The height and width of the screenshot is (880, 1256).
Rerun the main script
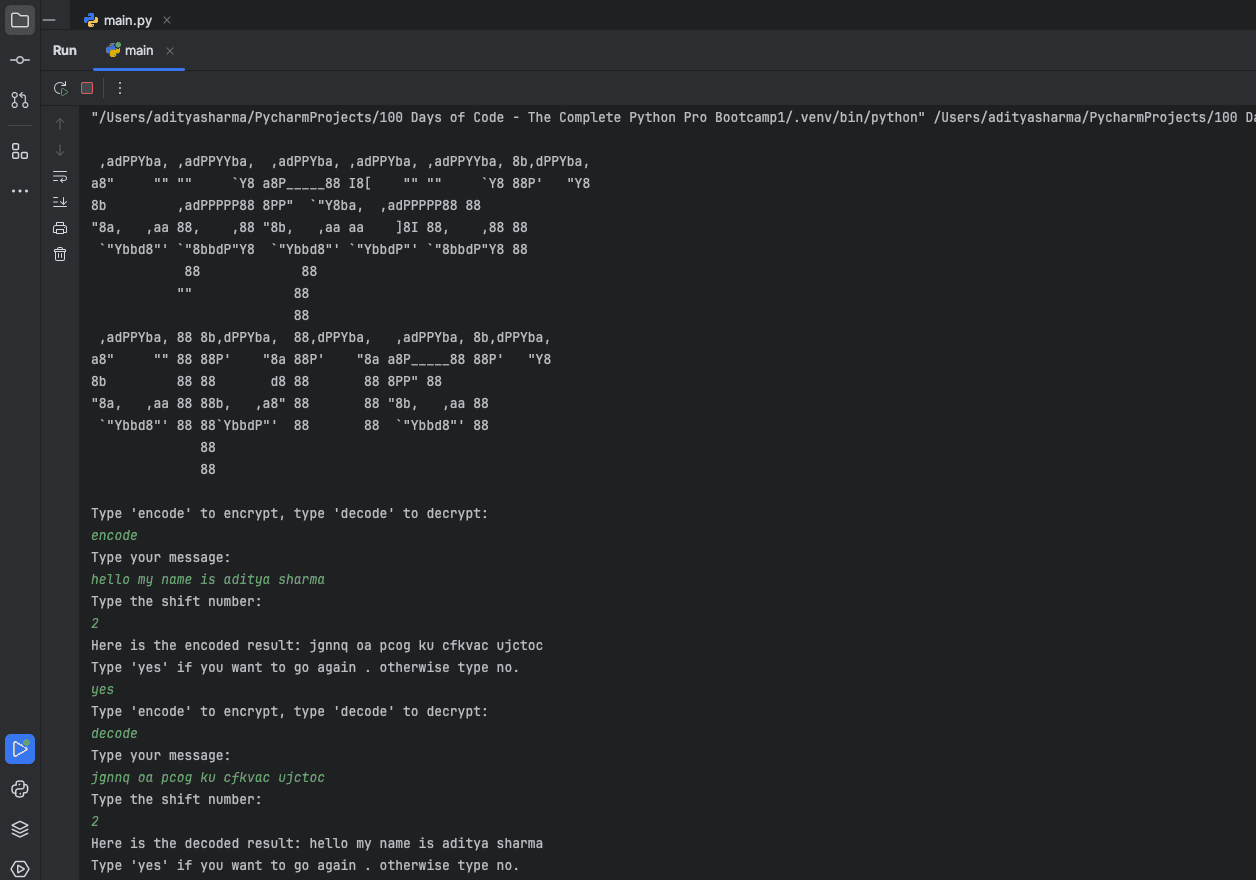[x=60, y=88]
